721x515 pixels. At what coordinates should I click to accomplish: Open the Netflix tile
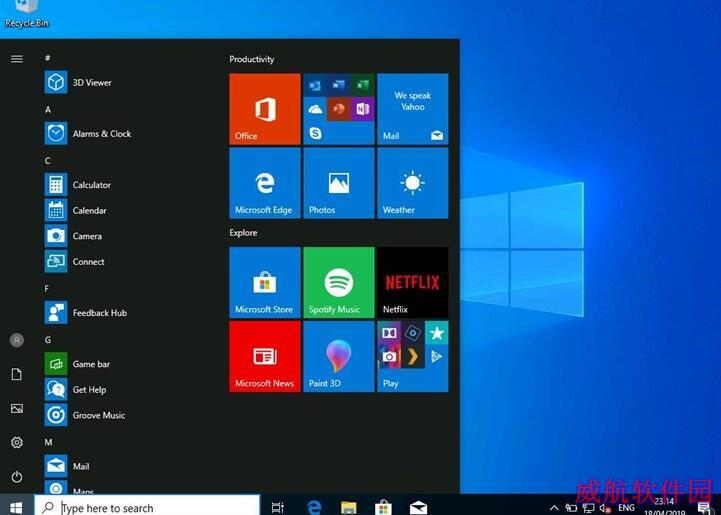[412, 282]
